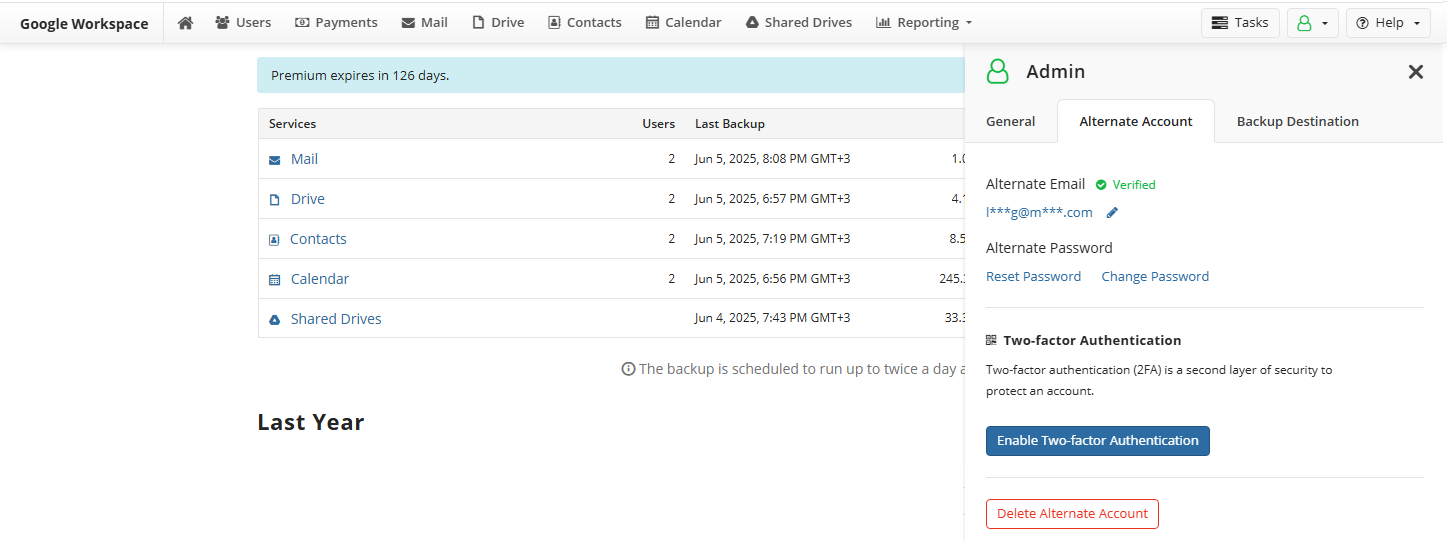Click Enable Two-factor Authentication button
The image size is (1447, 541).
tap(1098, 441)
